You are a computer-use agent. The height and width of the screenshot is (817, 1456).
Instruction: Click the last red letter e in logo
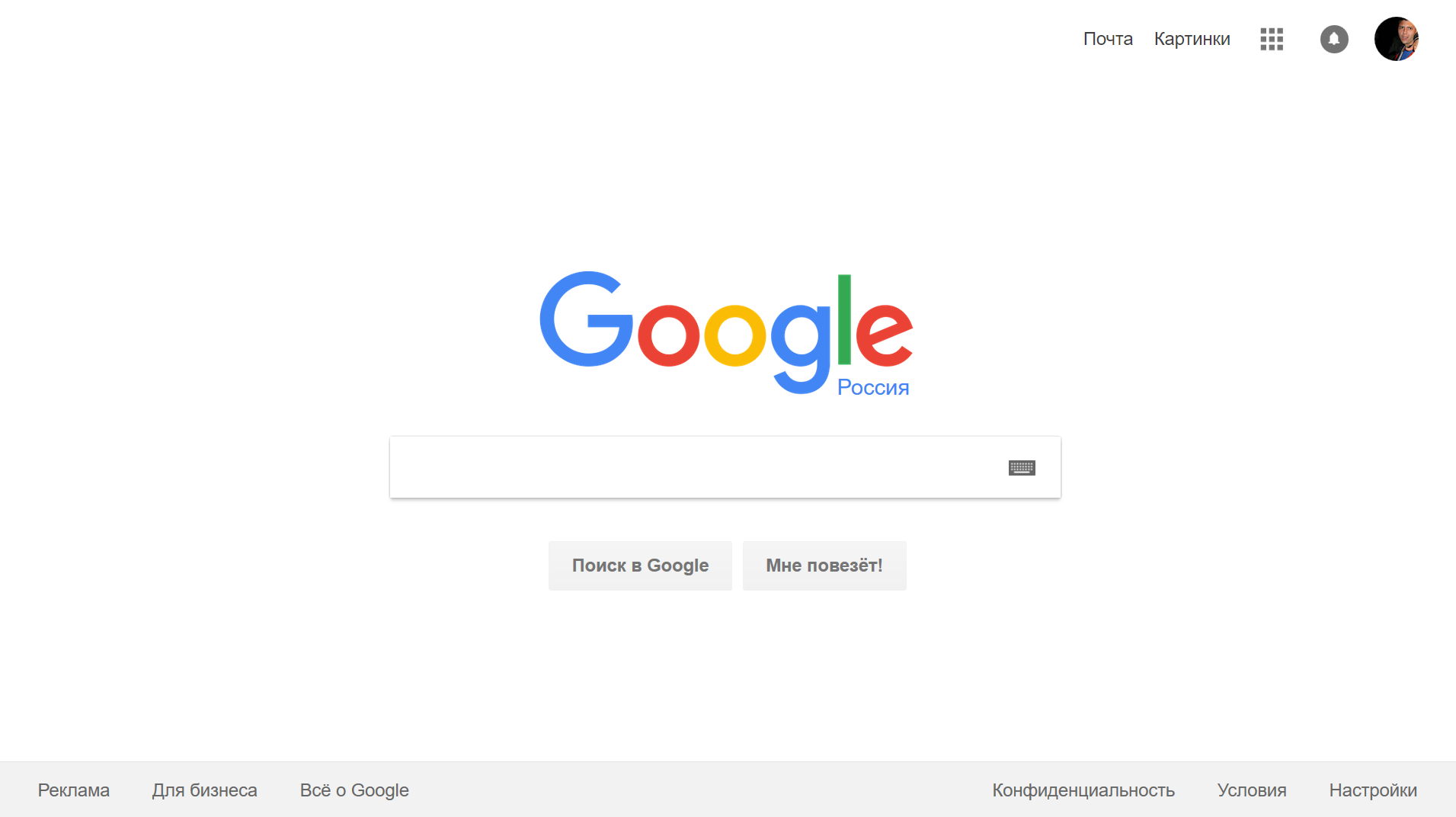click(884, 335)
